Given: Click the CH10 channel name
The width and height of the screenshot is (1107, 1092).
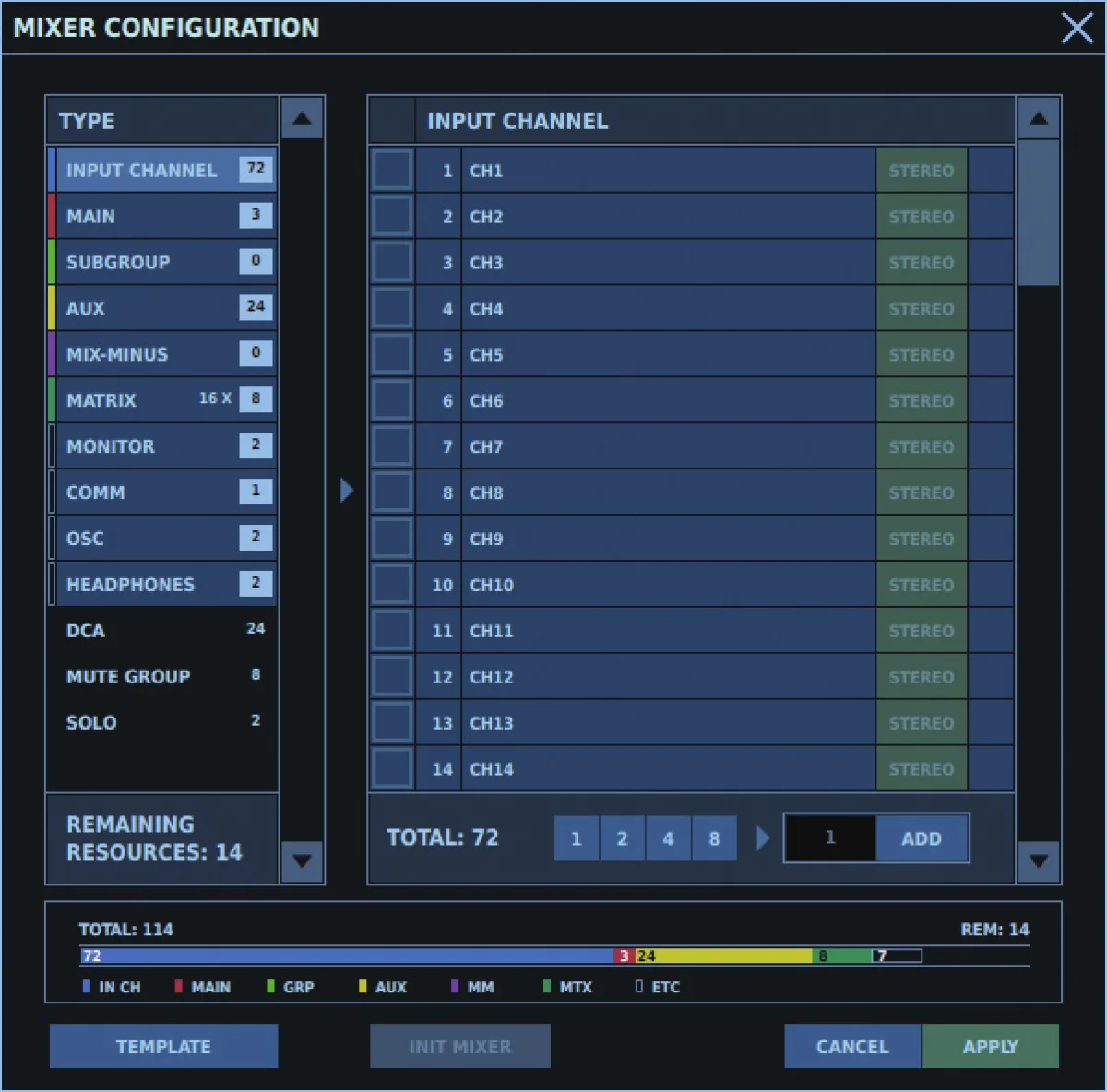Looking at the screenshot, I should click(492, 585).
